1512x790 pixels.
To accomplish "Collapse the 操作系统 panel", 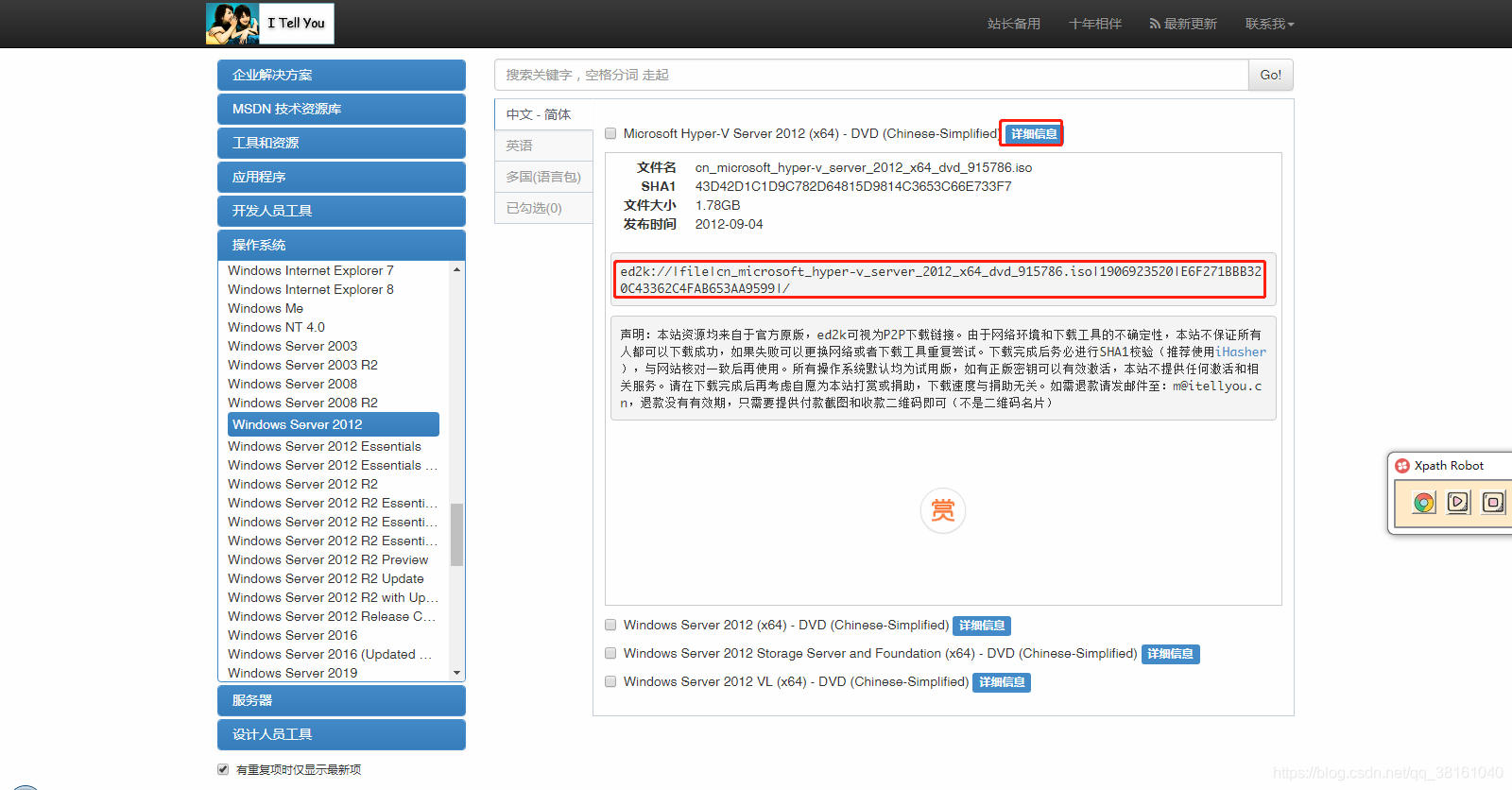I will (x=341, y=245).
